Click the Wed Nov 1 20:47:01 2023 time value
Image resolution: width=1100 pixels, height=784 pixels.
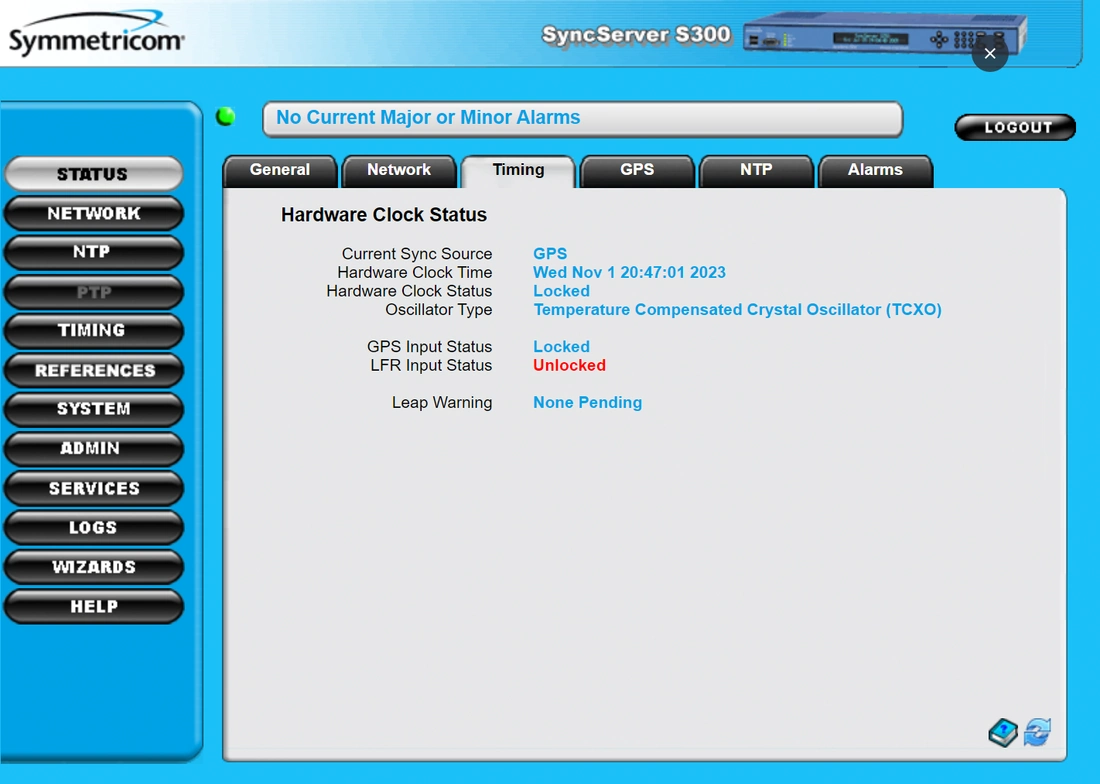coord(629,272)
